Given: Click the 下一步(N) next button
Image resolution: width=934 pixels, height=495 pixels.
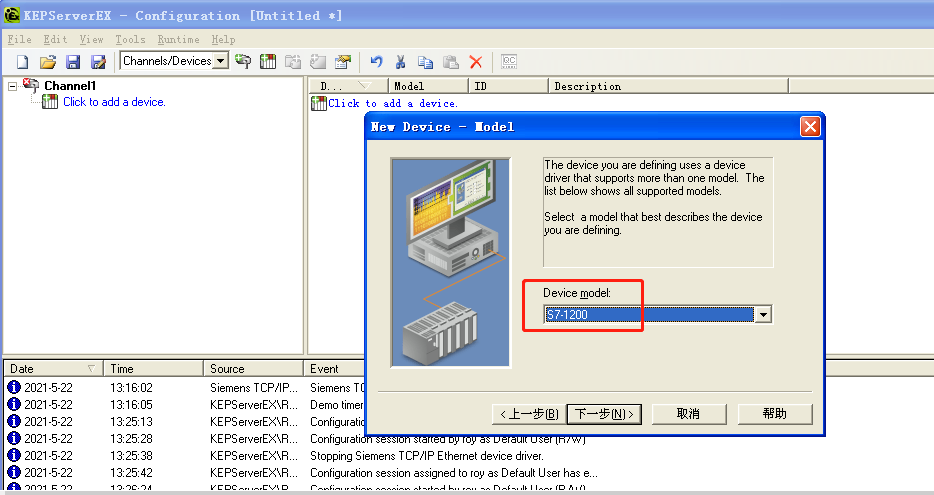Looking at the screenshot, I should [x=604, y=414].
